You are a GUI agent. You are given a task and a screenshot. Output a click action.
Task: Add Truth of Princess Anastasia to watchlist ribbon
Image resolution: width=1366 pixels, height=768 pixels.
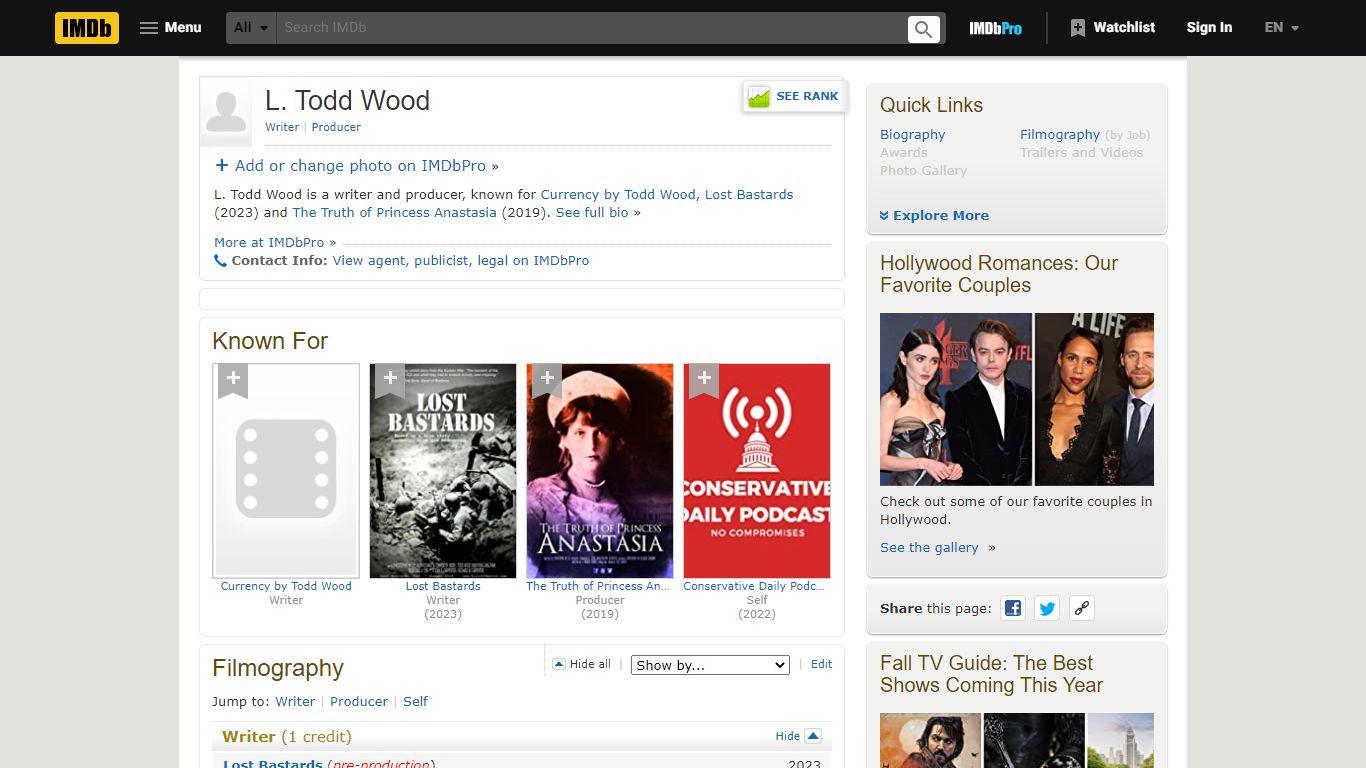547,380
